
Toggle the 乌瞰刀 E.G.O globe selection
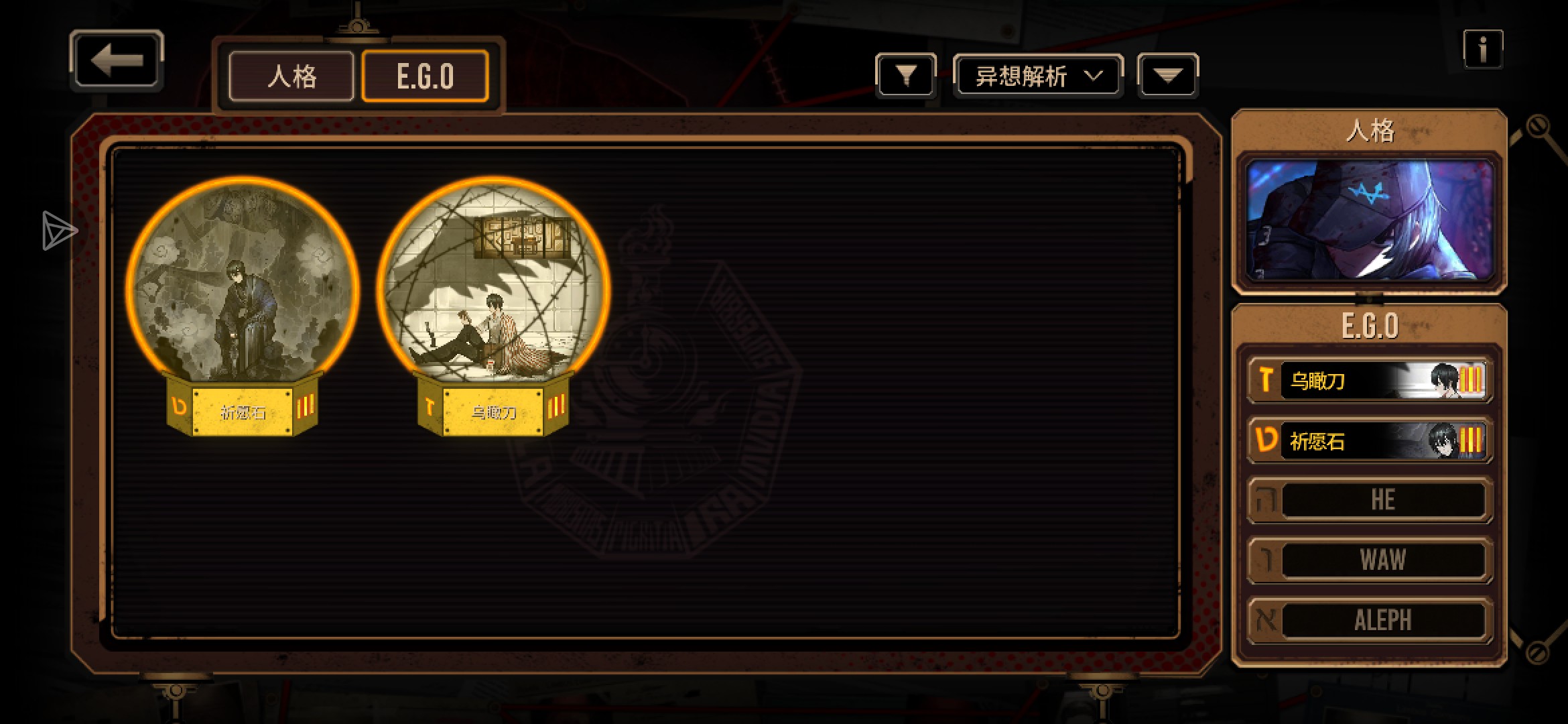tap(493, 306)
